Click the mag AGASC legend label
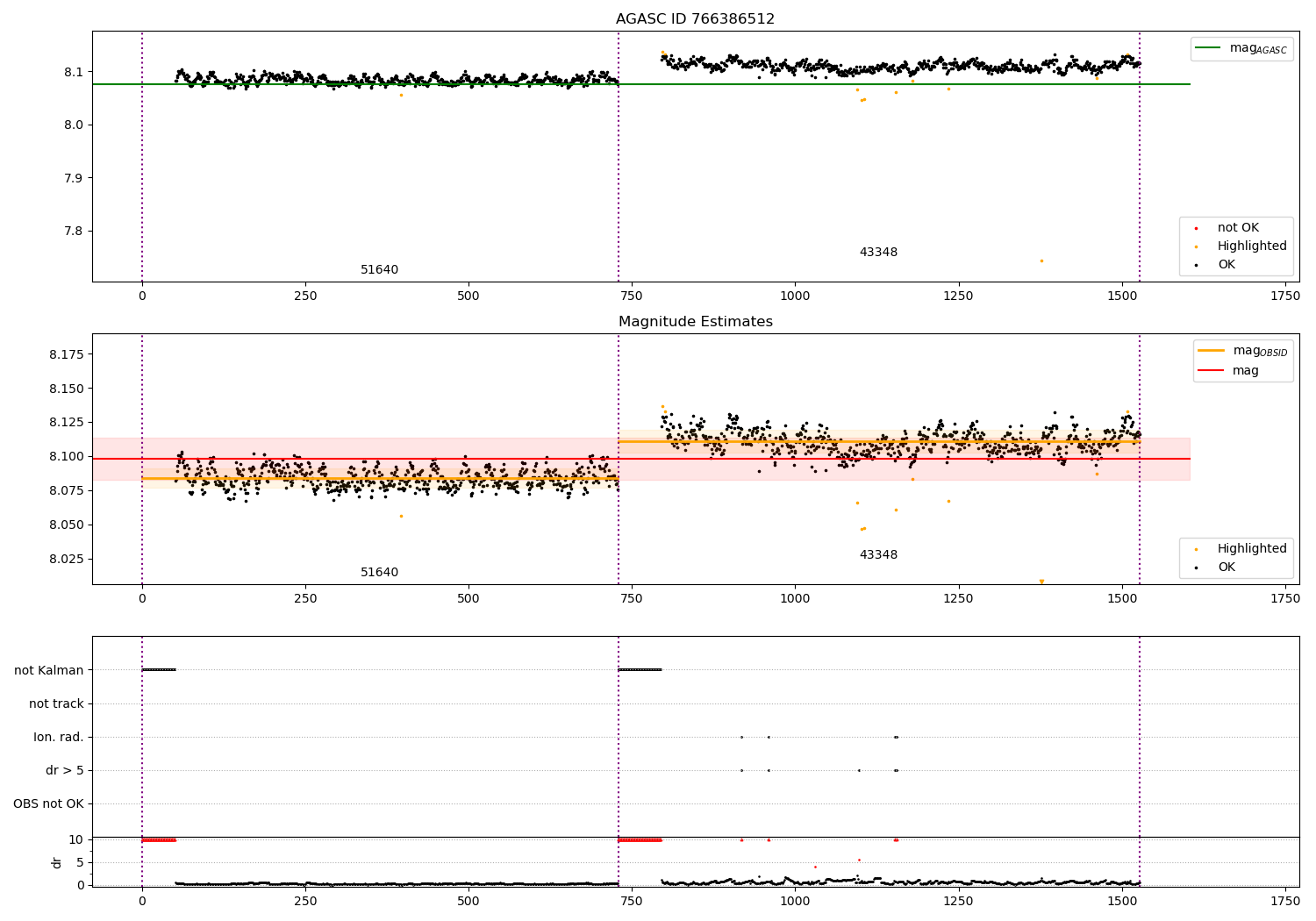 [1258, 48]
